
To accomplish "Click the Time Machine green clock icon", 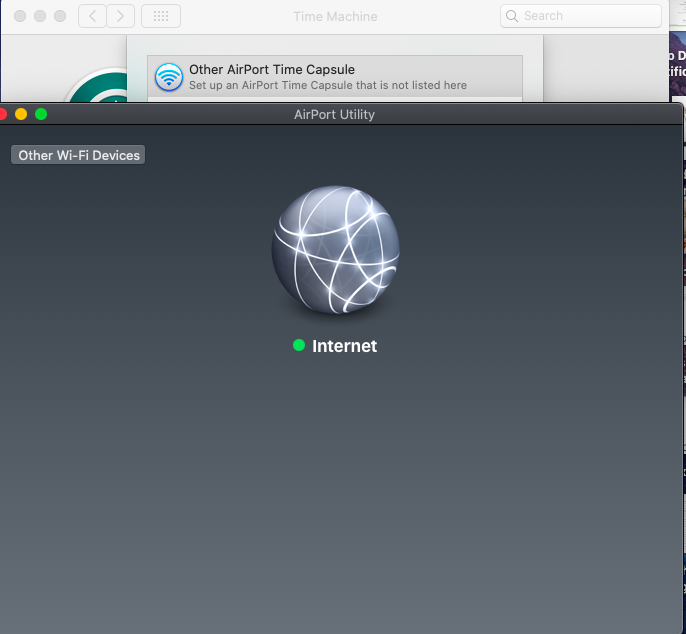I will pos(98,85).
